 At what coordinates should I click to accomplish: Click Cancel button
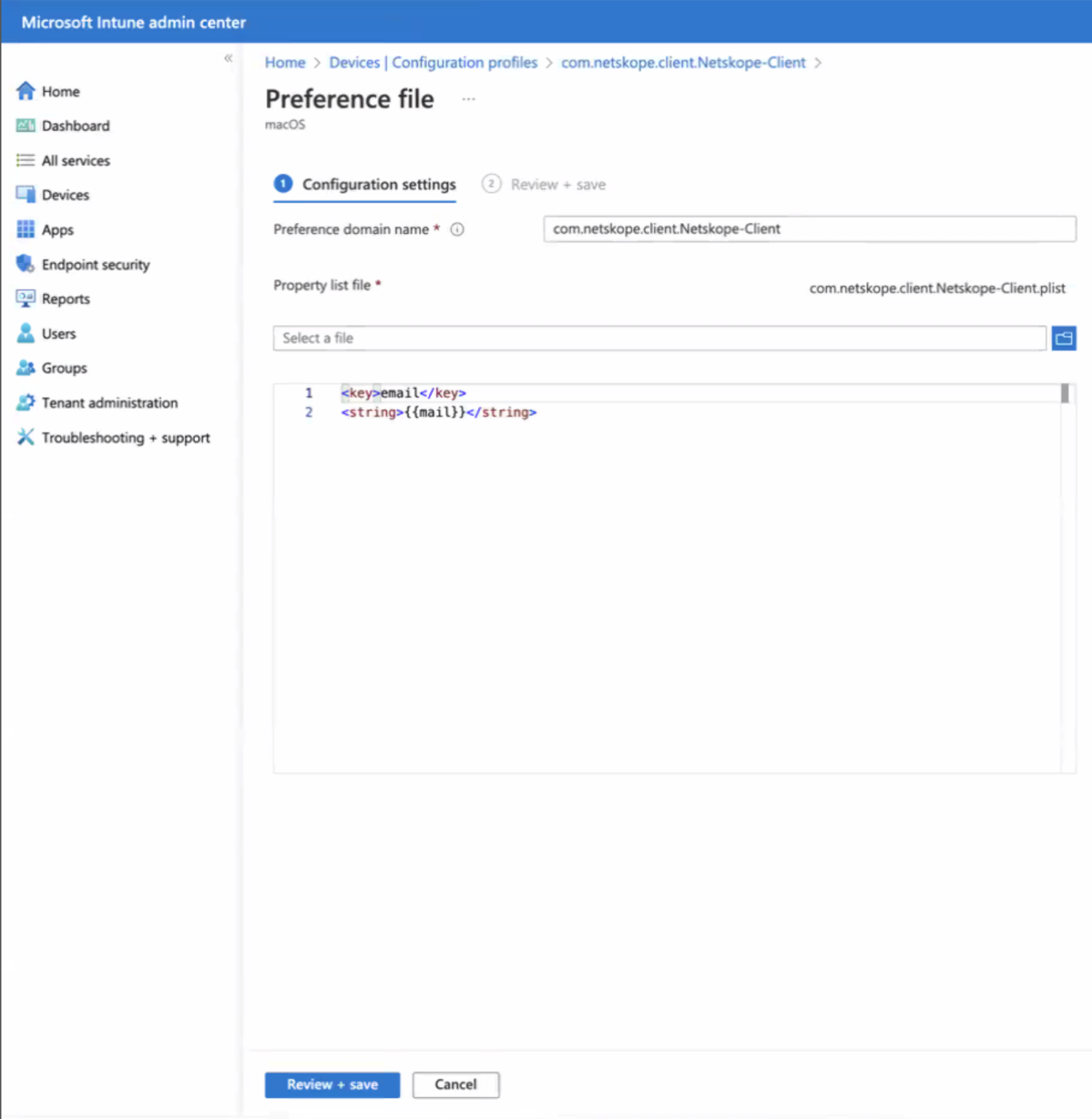pos(456,1085)
